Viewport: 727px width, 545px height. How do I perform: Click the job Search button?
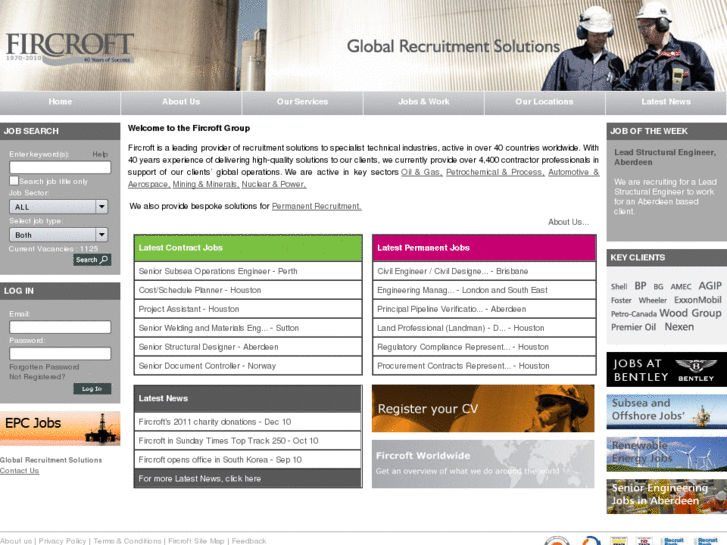click(x=92, y=260)
